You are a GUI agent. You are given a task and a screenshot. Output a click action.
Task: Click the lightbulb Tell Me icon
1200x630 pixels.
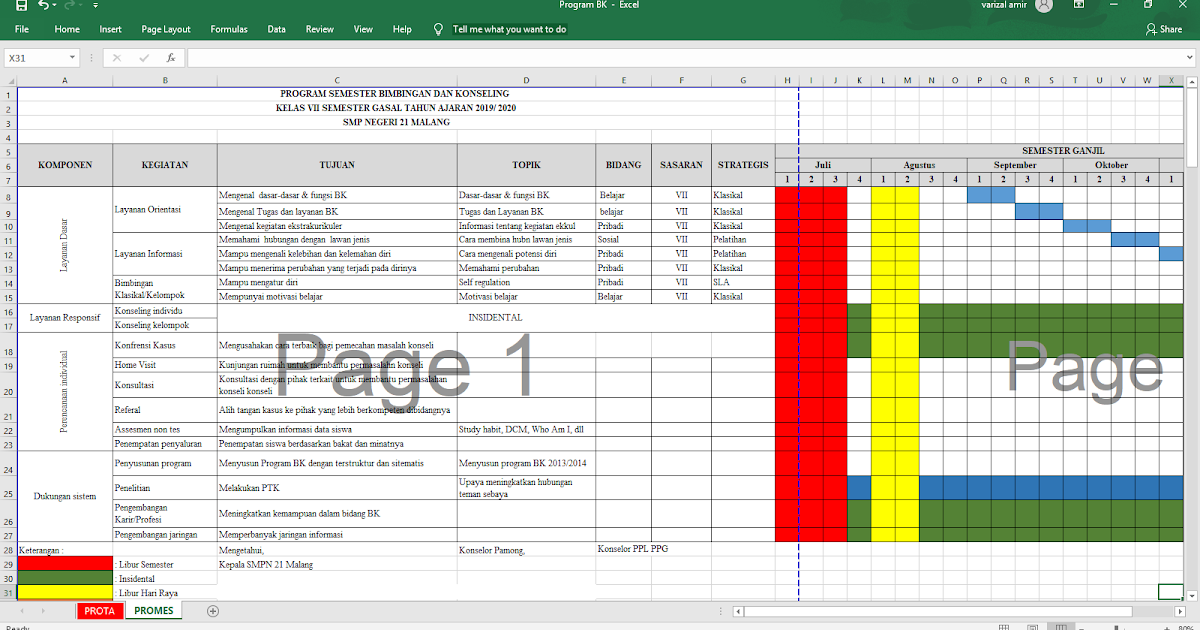tap(438, 29)
